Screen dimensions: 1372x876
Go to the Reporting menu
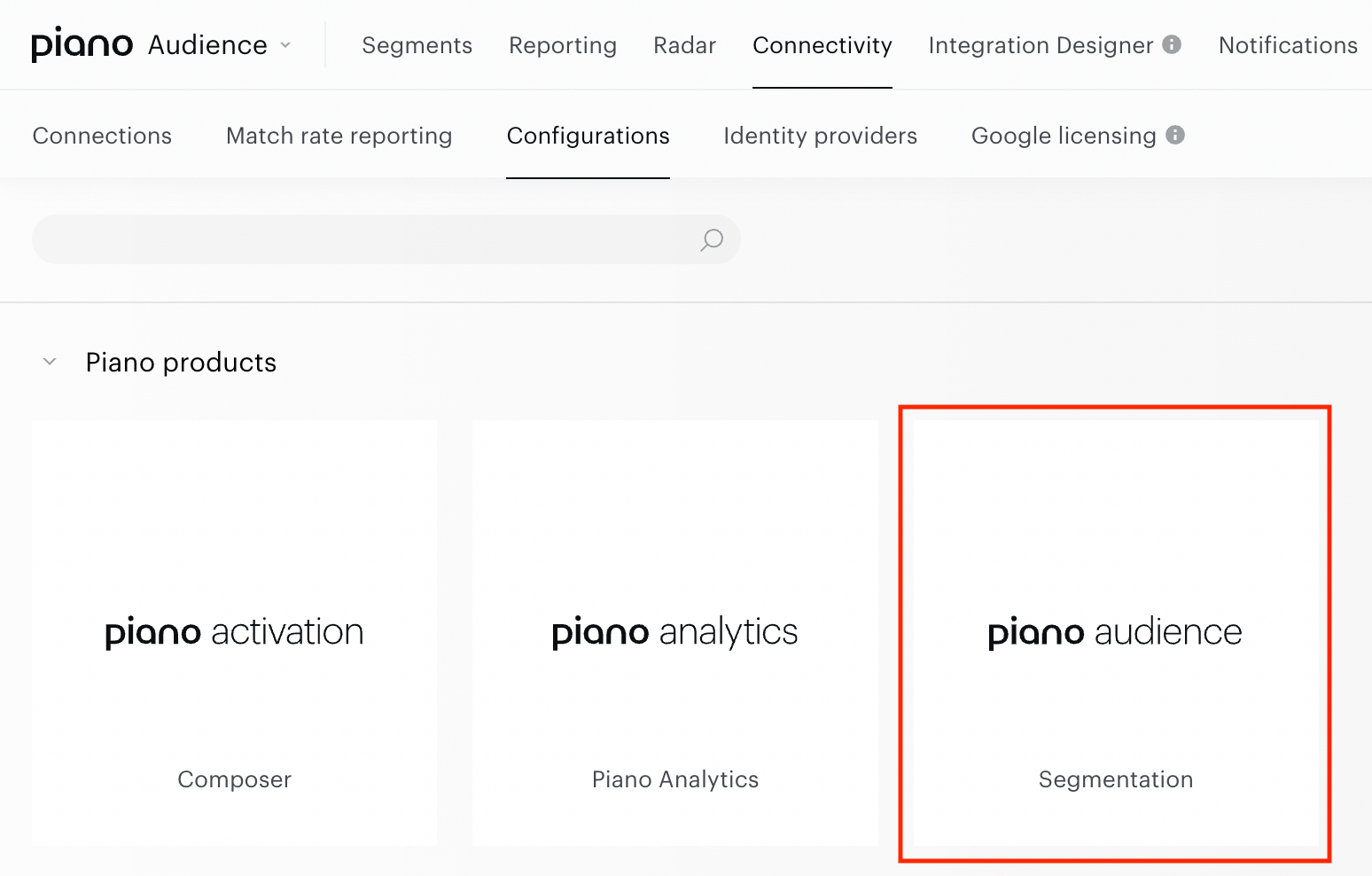point(563,45)
